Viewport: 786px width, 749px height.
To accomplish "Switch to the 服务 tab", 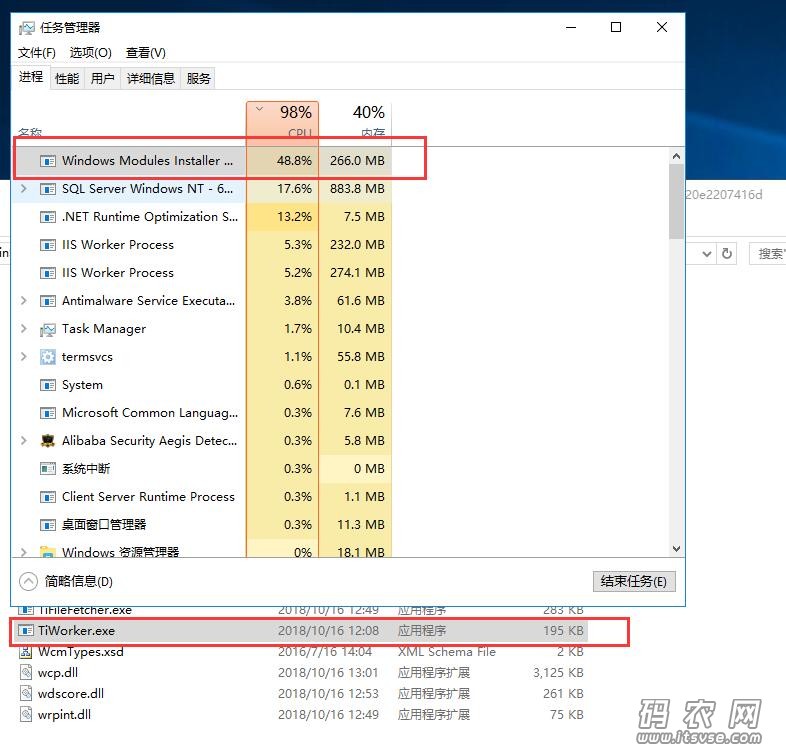I will tap(199, 79).
